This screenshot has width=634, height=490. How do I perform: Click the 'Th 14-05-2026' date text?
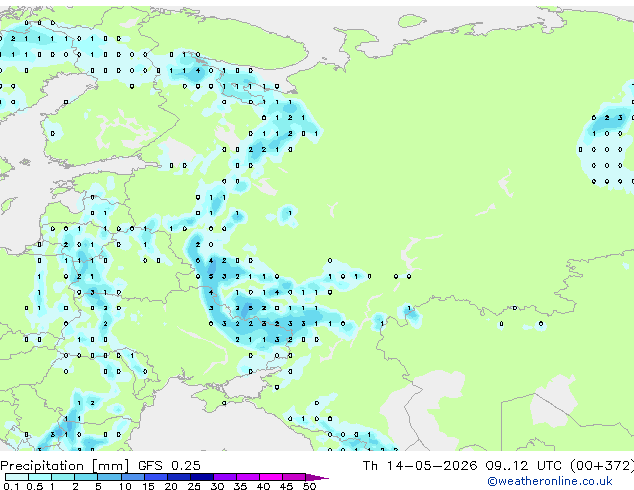420,466
